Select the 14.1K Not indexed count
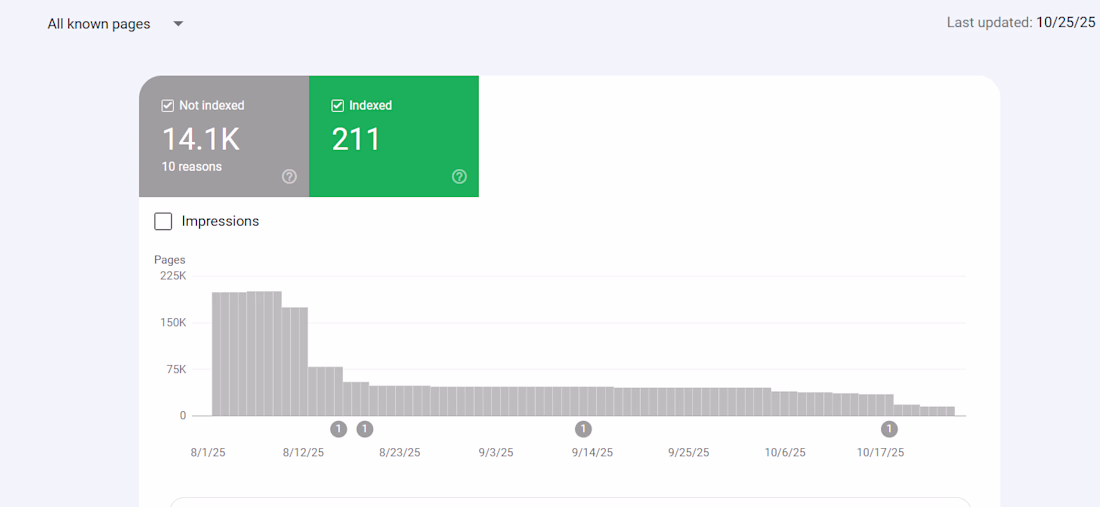Screen dimensions: 1100x507 201,139
